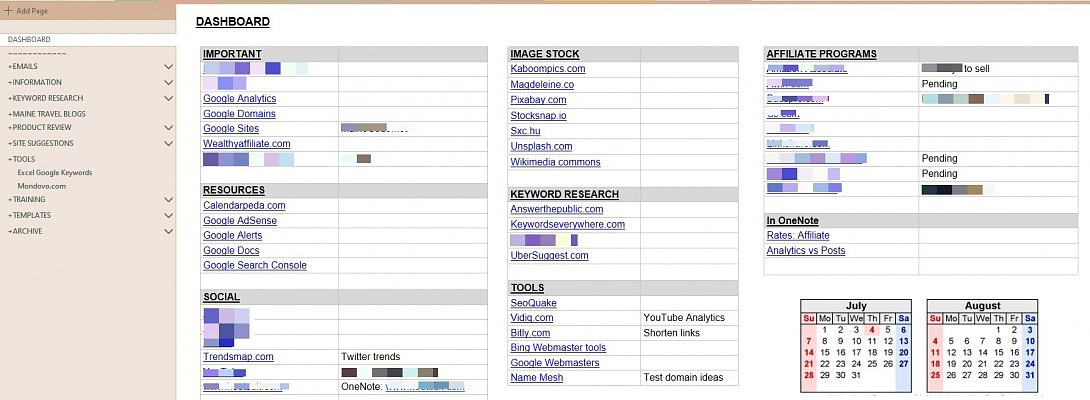Open the Mondovo.com subpage
1090x400 pixels.
[42, 186]
